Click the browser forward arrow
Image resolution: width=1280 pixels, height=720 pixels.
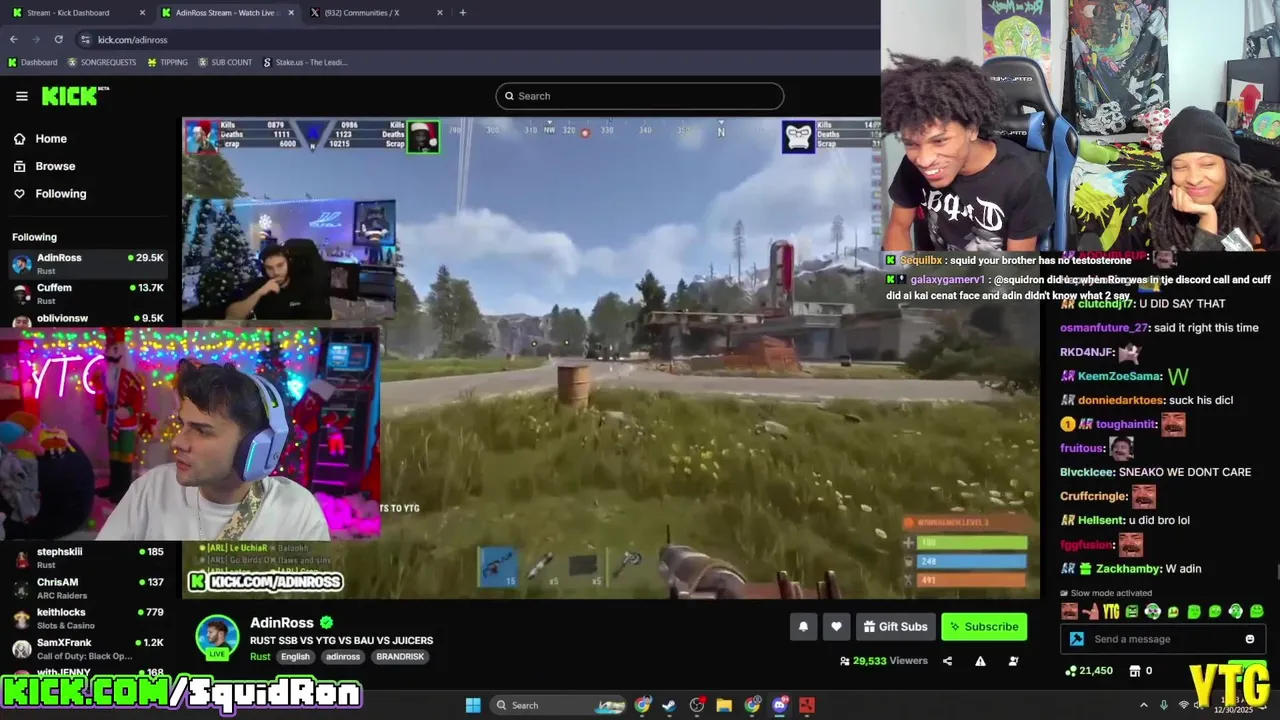tap(36, 39)
